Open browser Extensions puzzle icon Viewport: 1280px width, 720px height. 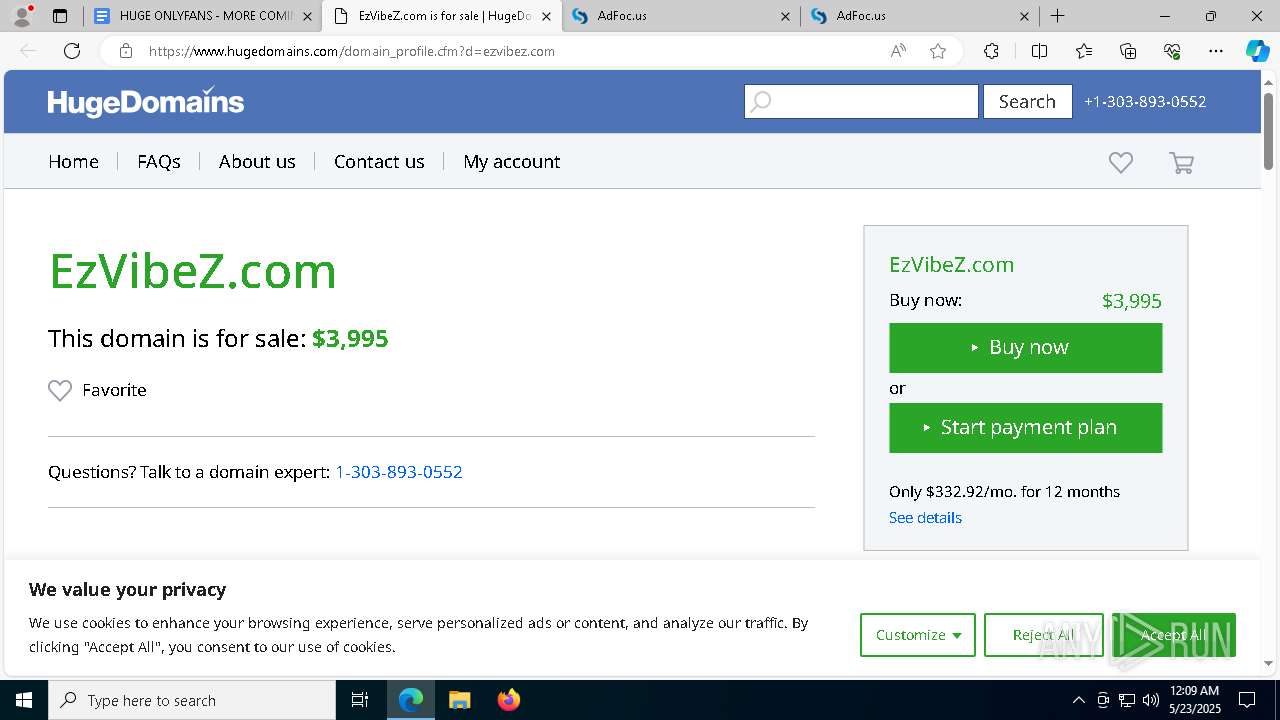click(991, 51)
